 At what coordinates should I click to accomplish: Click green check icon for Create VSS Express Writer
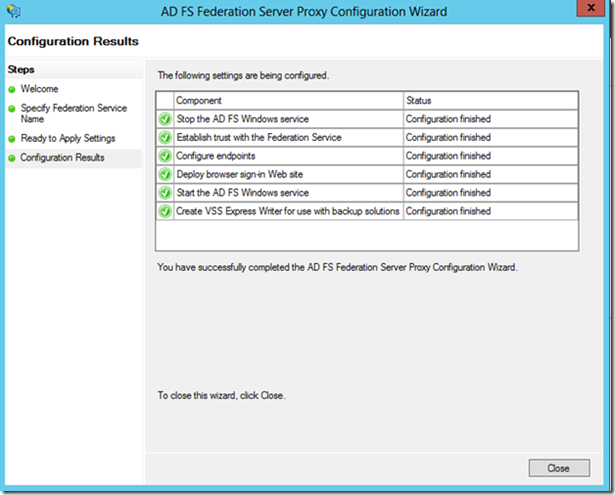pos(165,211)
